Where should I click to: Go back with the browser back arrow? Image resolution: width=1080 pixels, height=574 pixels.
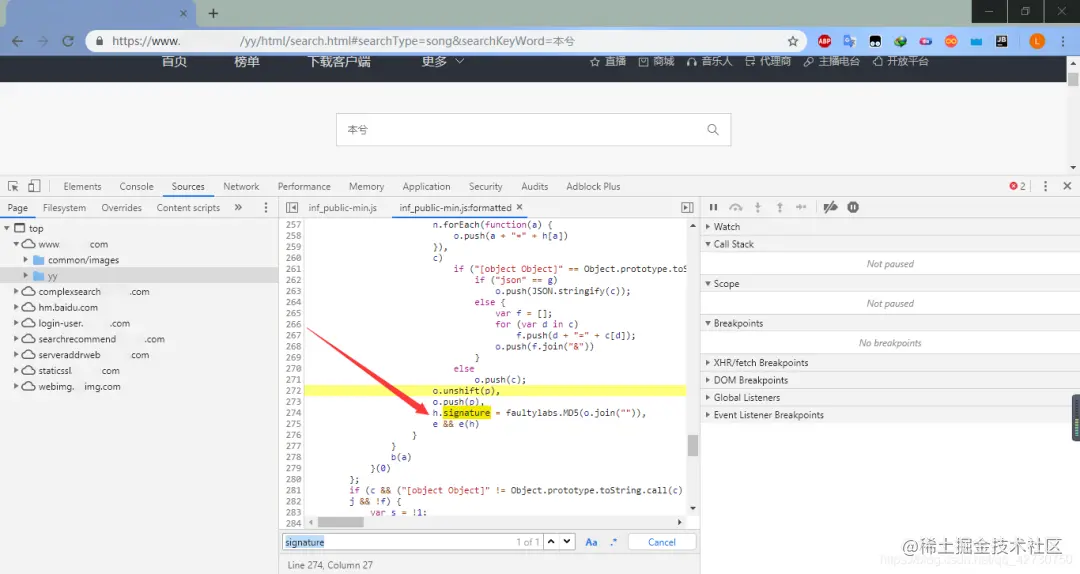coord(17,41)
